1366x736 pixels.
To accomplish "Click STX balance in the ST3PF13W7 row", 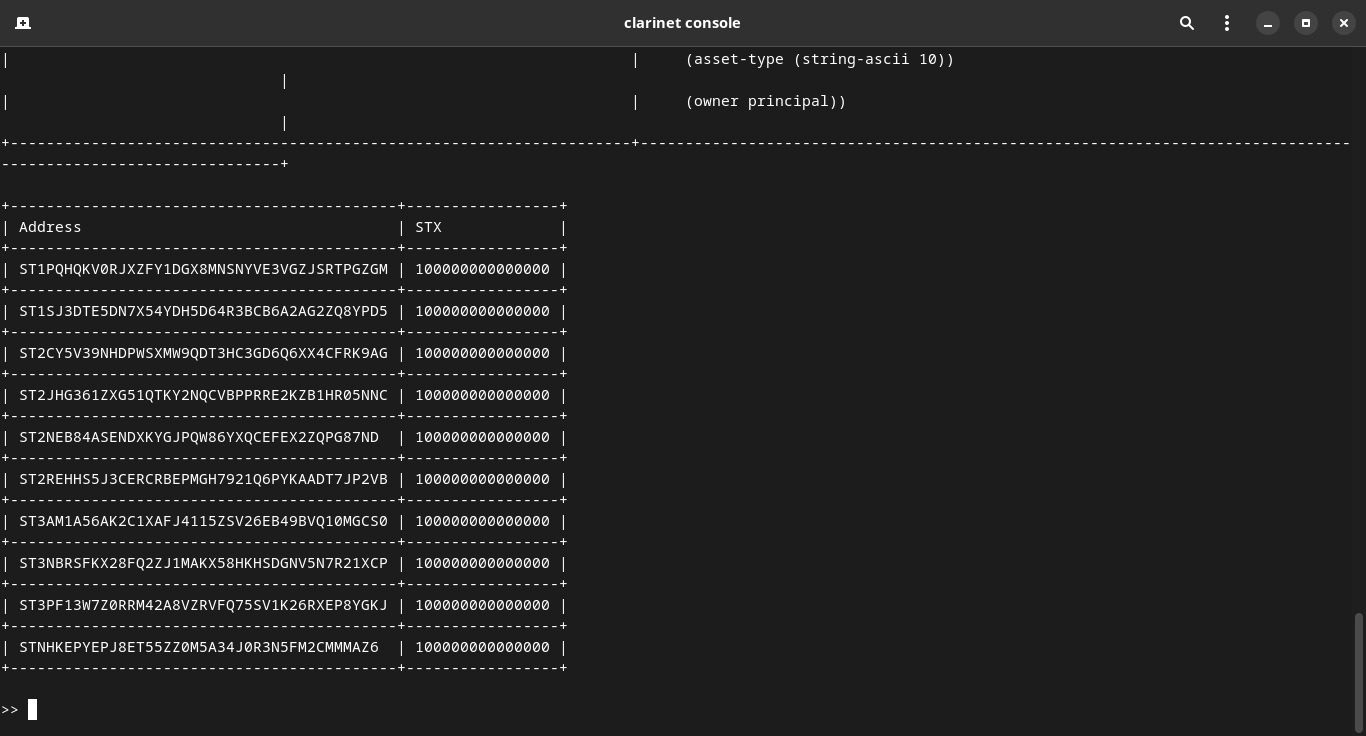I will click(x=482, y=605).
